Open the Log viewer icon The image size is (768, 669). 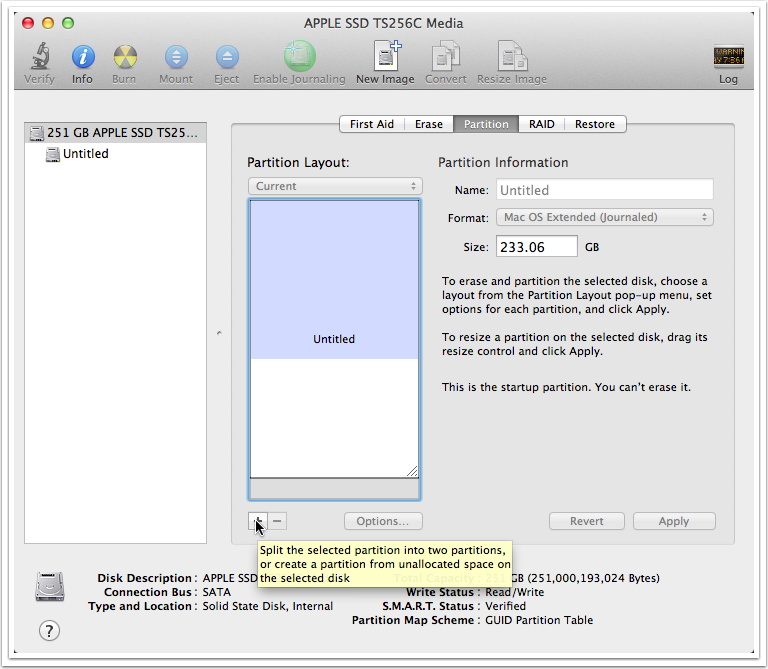728,56
